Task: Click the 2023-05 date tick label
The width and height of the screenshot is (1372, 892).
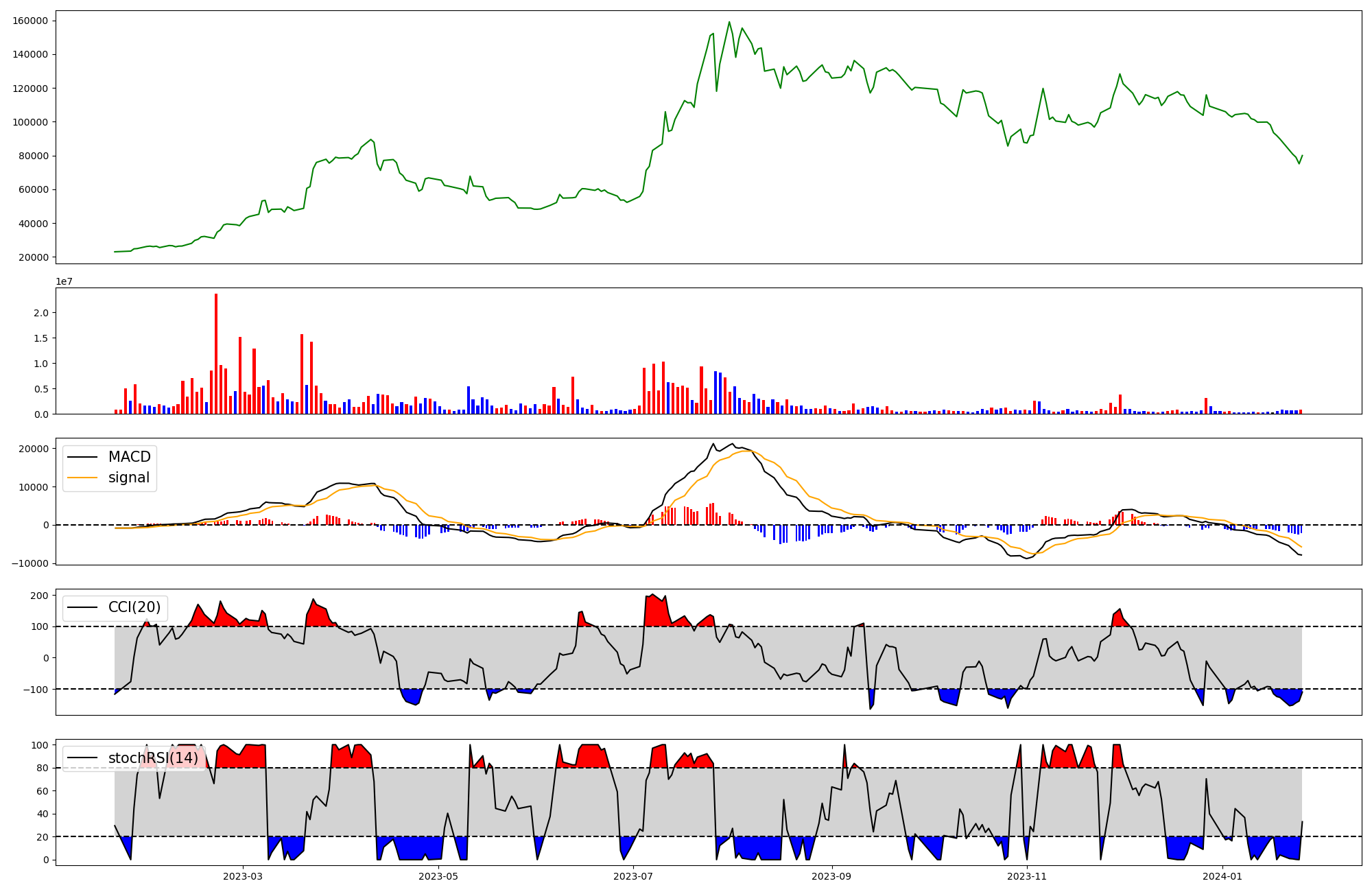Action: [438, 876]
